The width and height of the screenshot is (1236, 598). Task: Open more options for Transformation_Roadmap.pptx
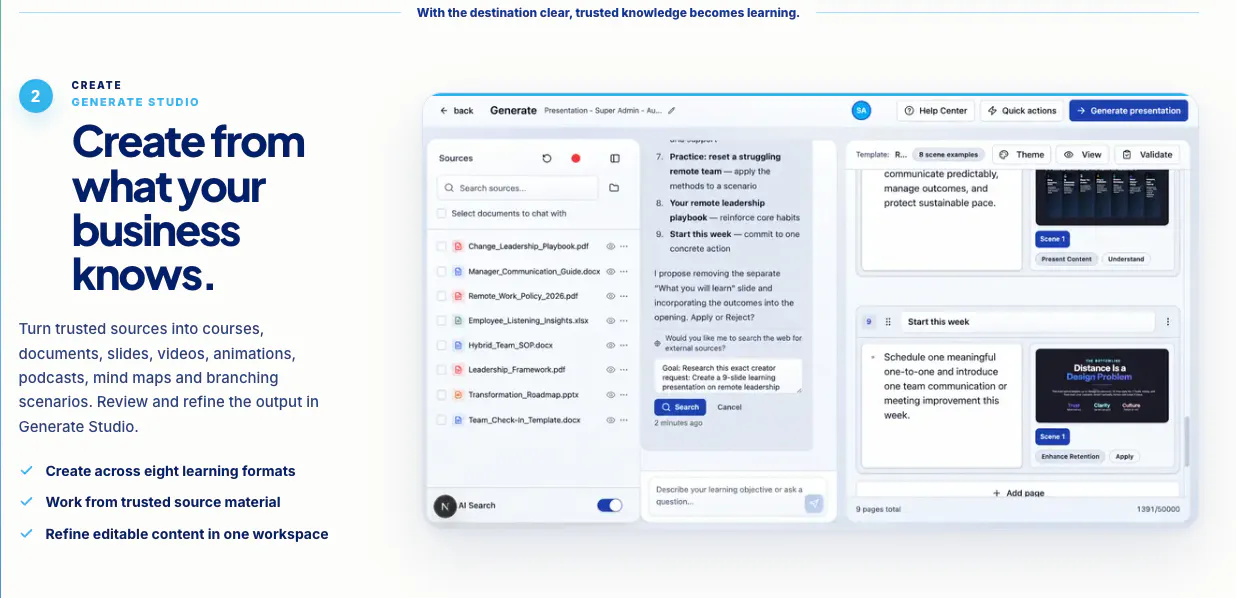click(624, 395)
